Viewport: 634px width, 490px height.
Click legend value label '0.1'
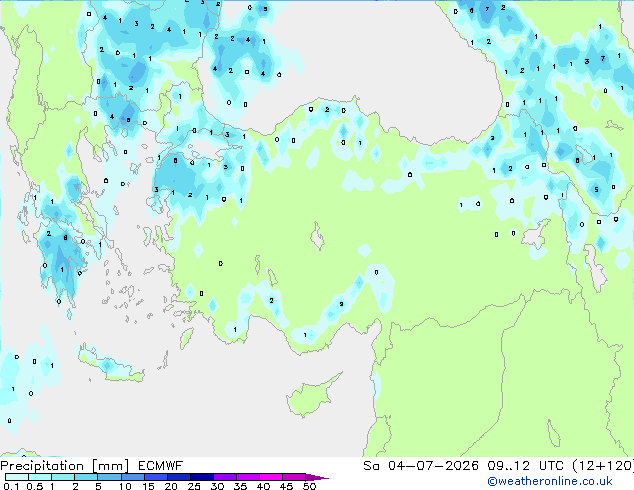click(x=11, y=486)
